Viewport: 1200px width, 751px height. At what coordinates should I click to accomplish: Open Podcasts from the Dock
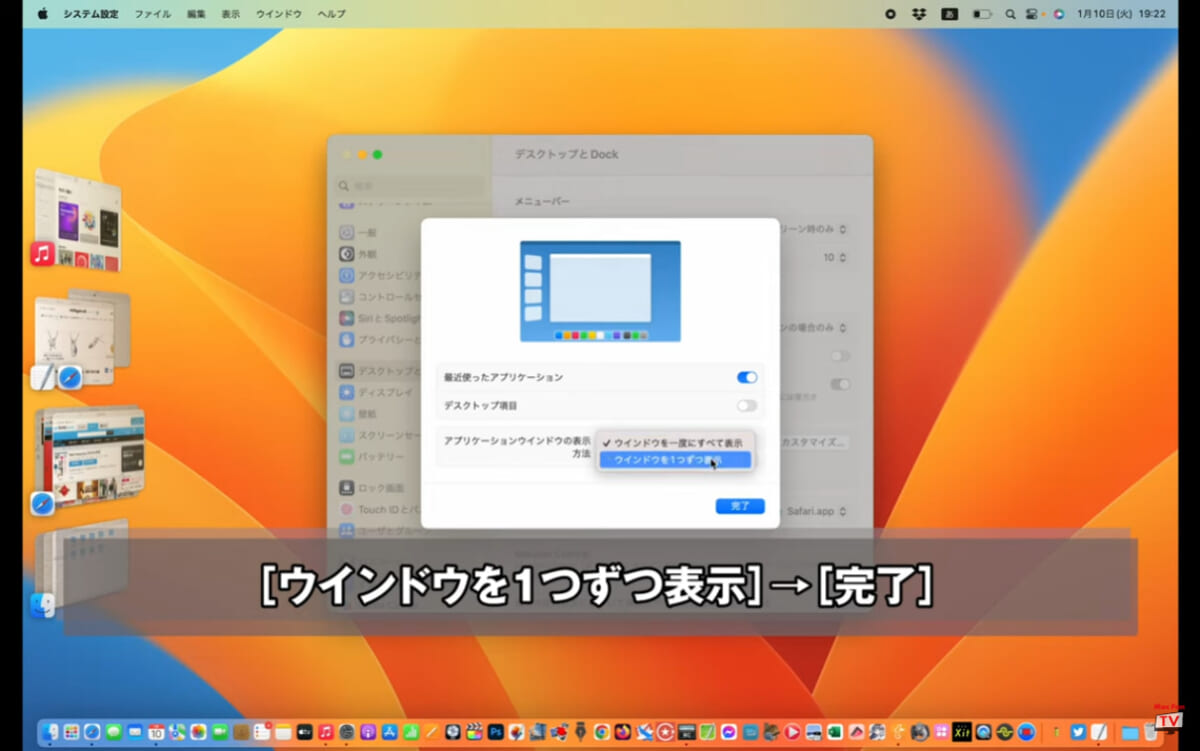pos(367,732)
